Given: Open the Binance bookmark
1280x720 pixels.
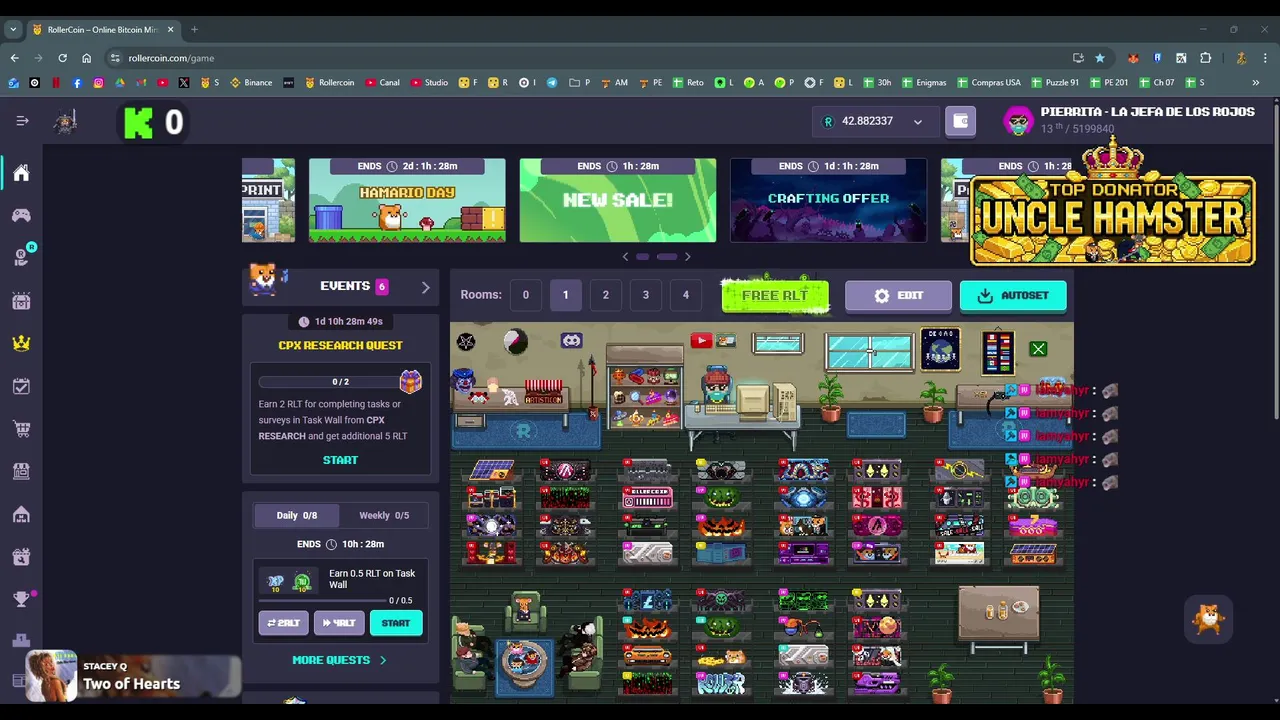Looking at the screenshot, I should 251,83.
